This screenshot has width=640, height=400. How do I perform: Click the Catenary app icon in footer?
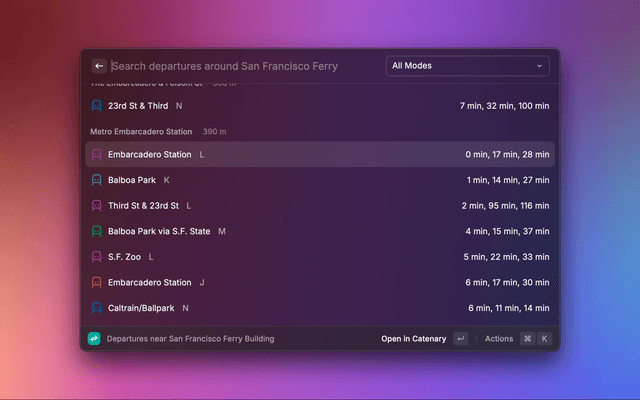click(94, 339)
